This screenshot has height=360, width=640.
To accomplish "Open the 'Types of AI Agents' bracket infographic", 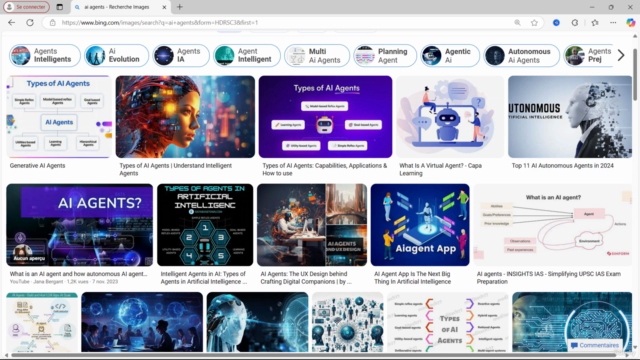I will (x=448, y=322).
